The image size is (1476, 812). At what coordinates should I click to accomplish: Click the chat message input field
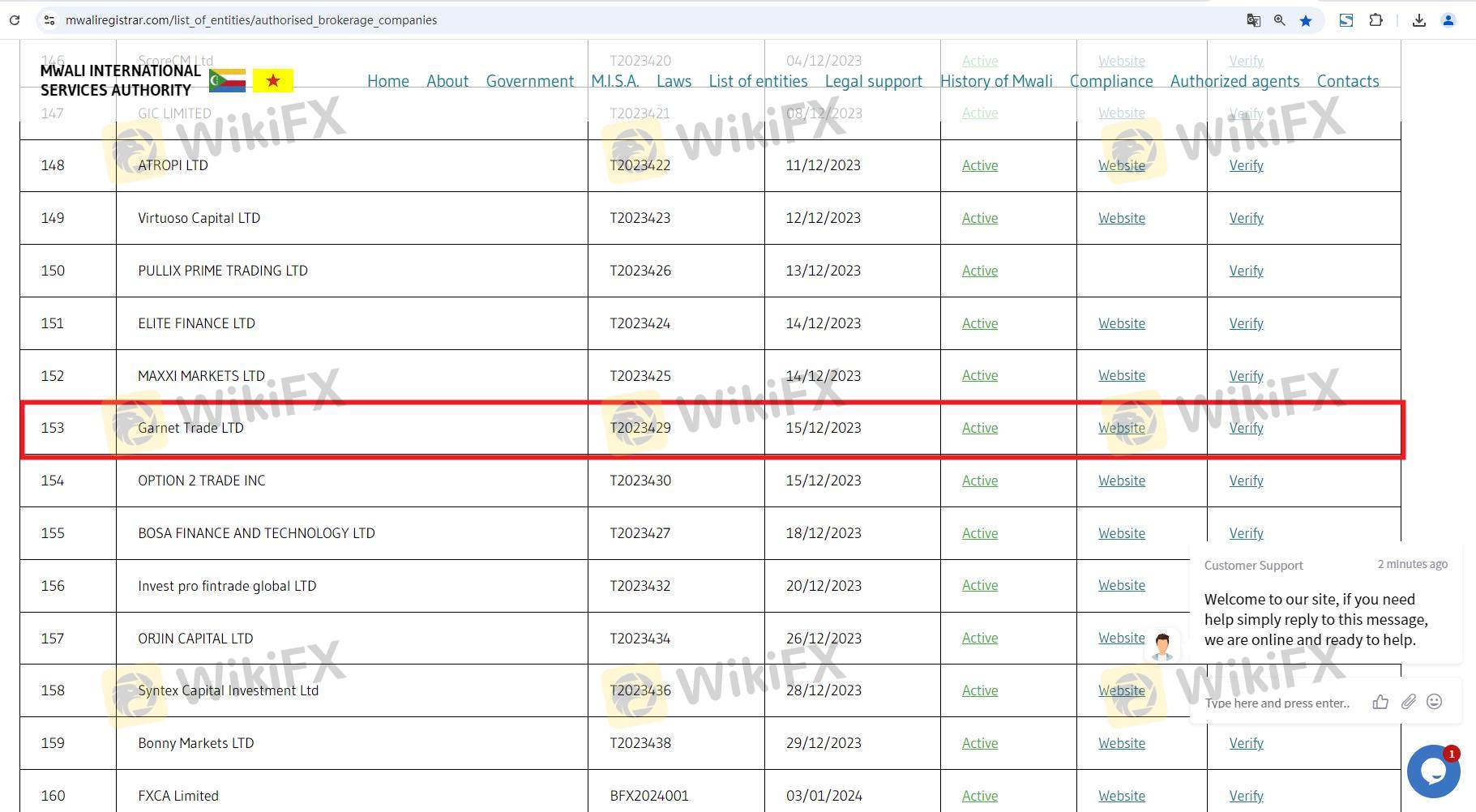[1279, 703]
